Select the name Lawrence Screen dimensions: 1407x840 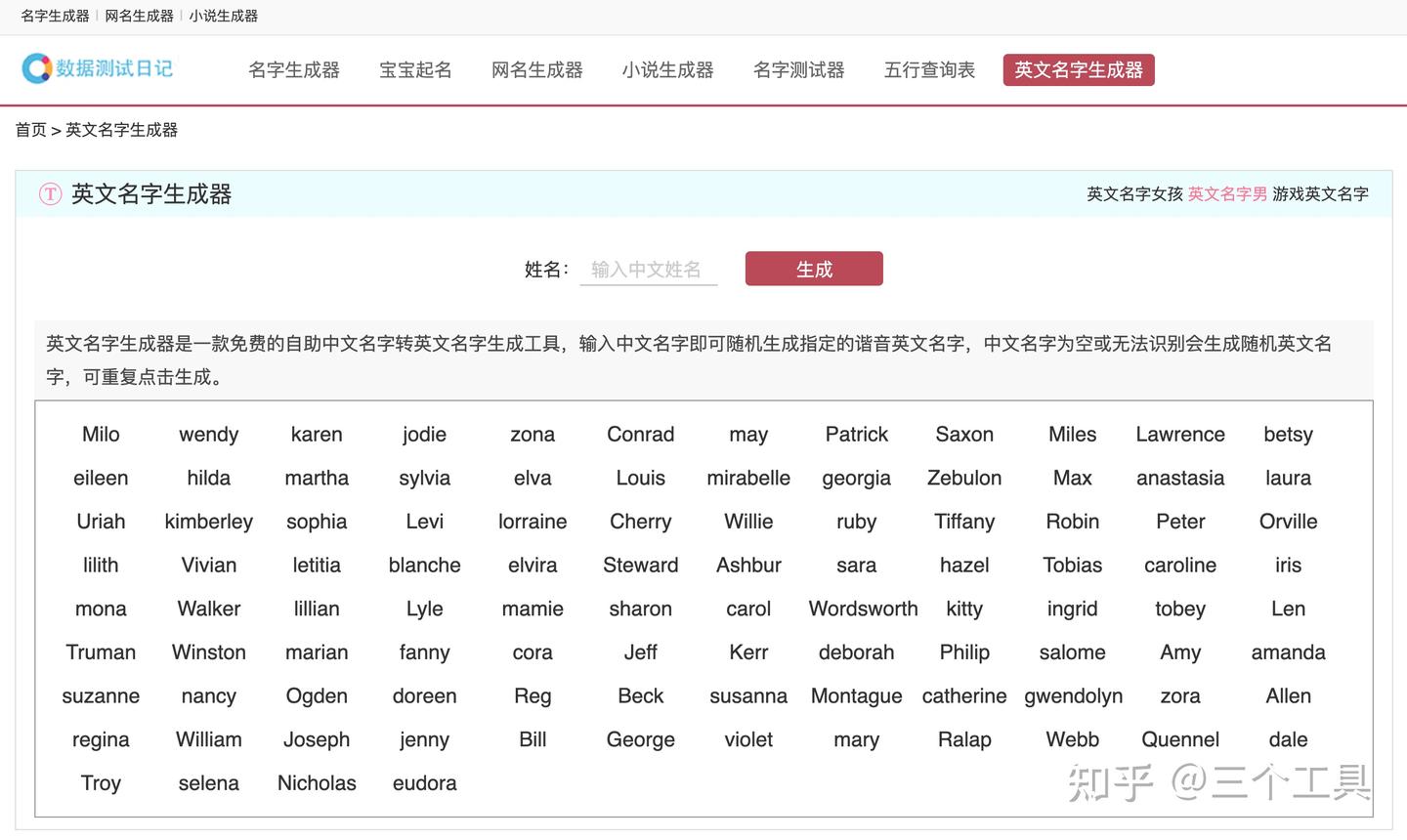pyautogui.click(x=1180, y=435)
